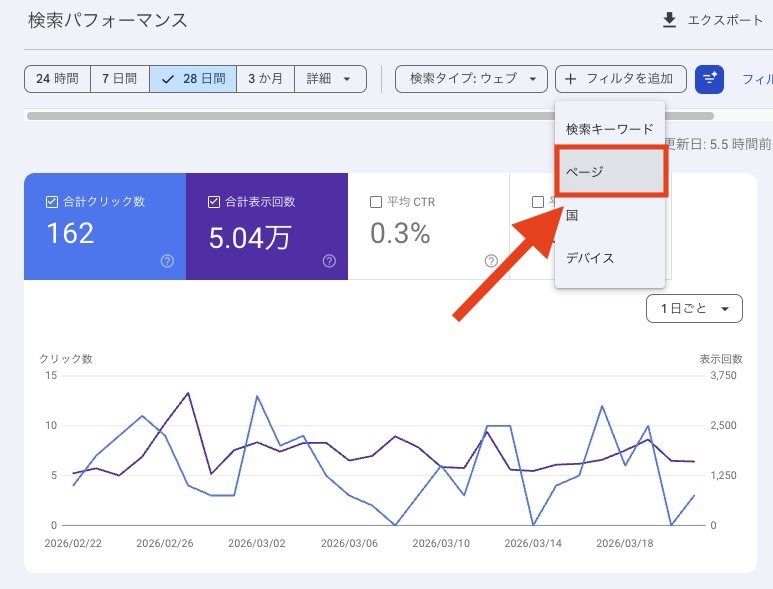The width and height of the screenshot is (773, 589).
Task: Select the 28 日間 date range
Action: pyautogui.click(x=193, y=79)
